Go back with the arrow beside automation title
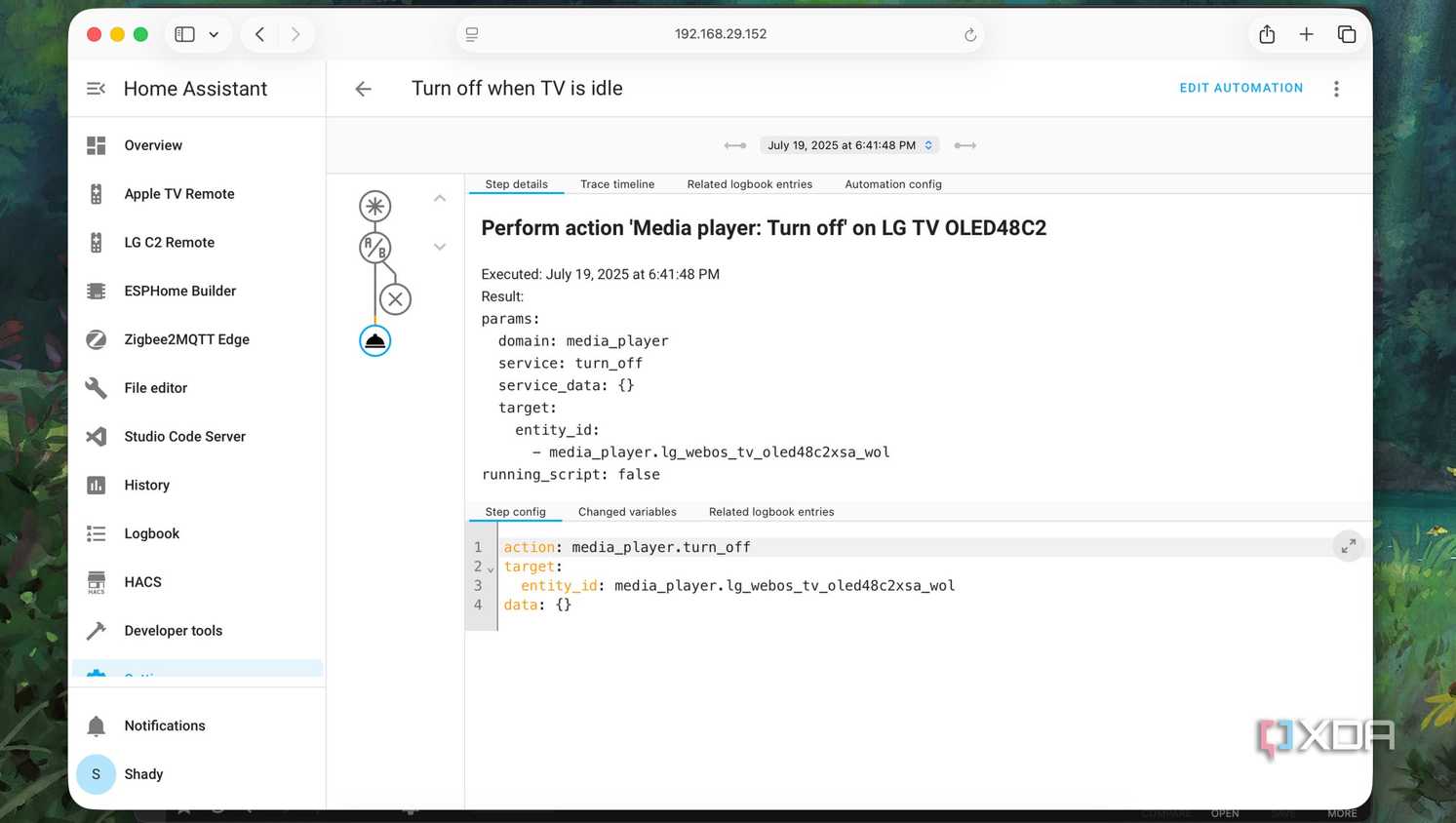The width and height of the screenshot is (1456, 823). pos(363,89)
